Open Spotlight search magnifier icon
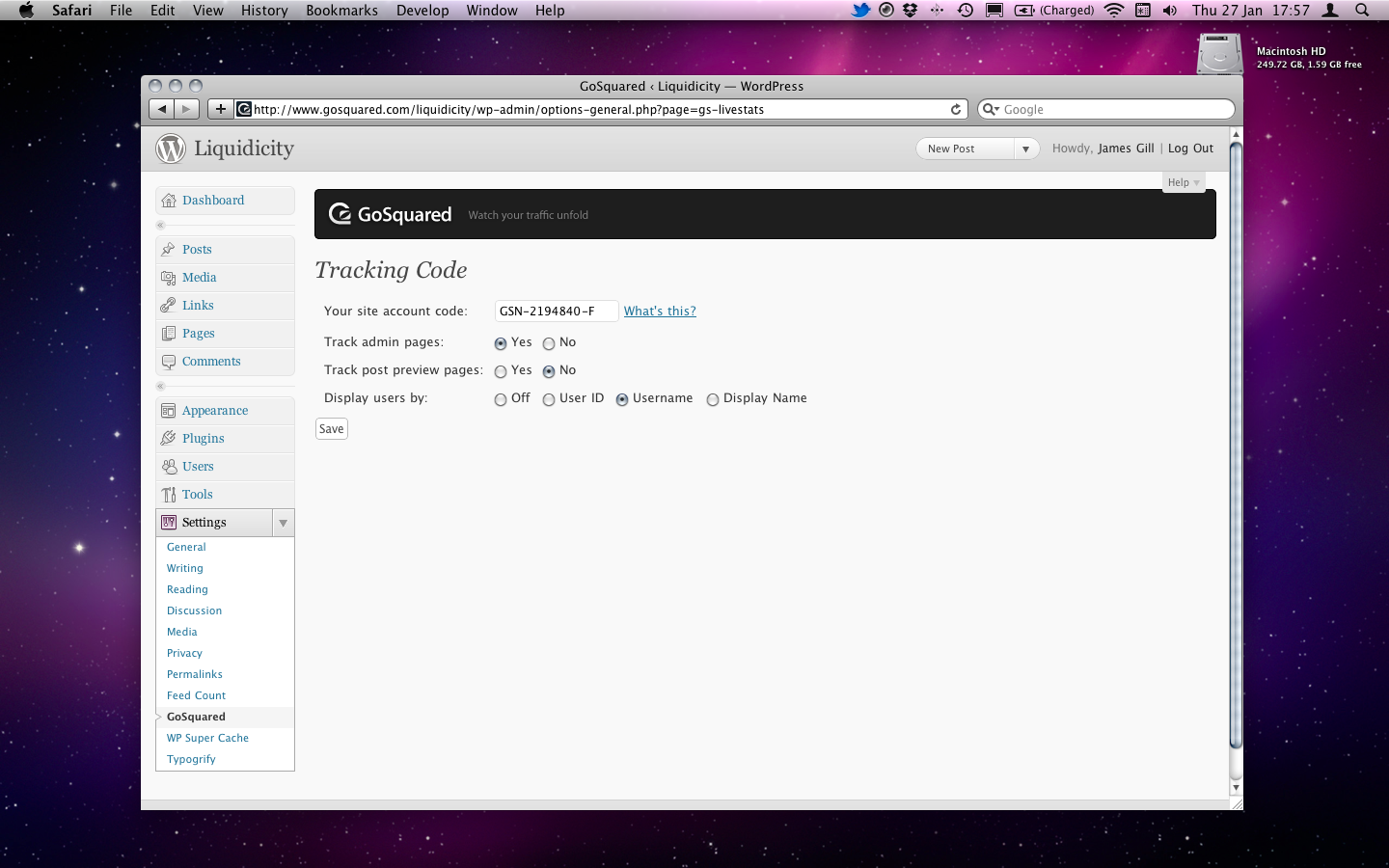Image resolution: width=1389 pixels, height=868 pixels. point(1362,10)
